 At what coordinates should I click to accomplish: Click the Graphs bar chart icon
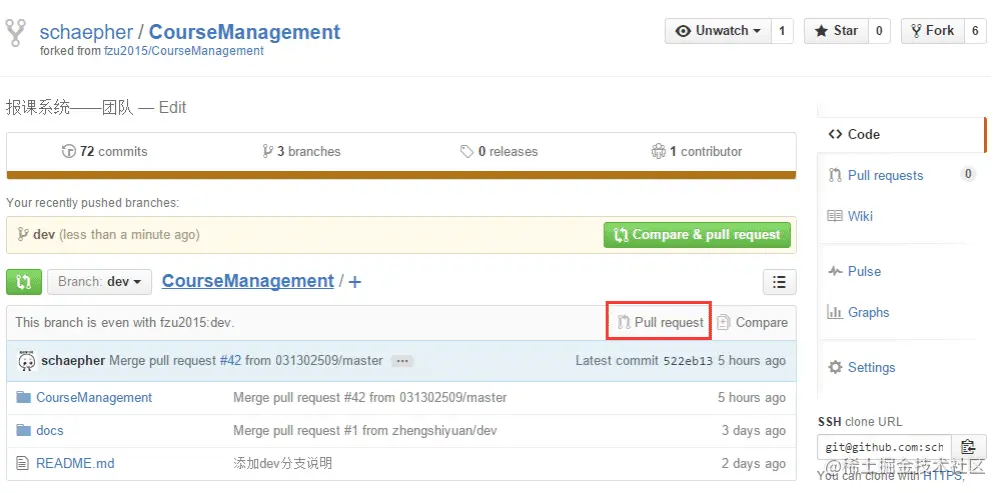(x=835, y=312)
